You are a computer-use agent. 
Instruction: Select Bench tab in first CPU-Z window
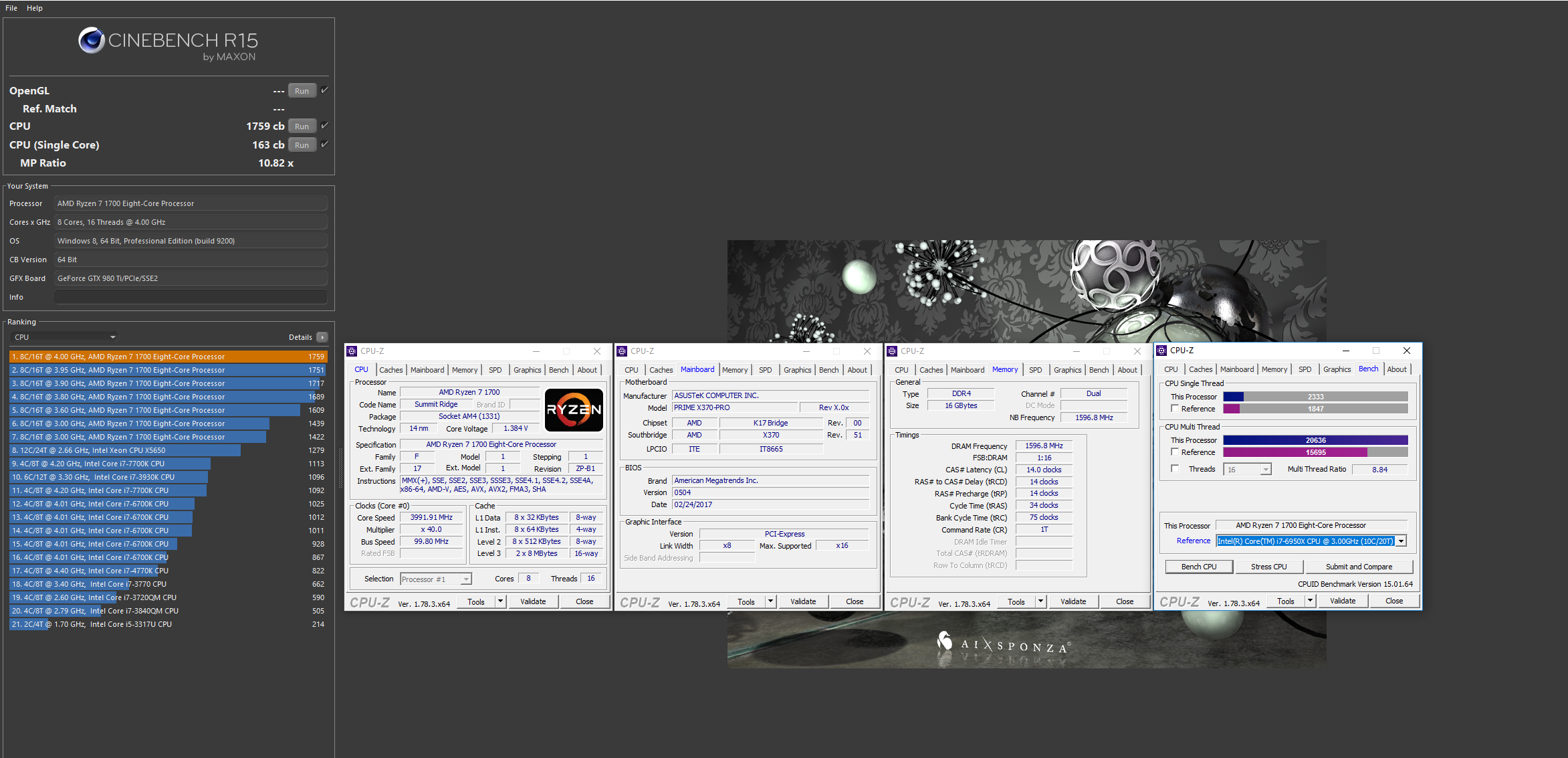pos(559,370)
